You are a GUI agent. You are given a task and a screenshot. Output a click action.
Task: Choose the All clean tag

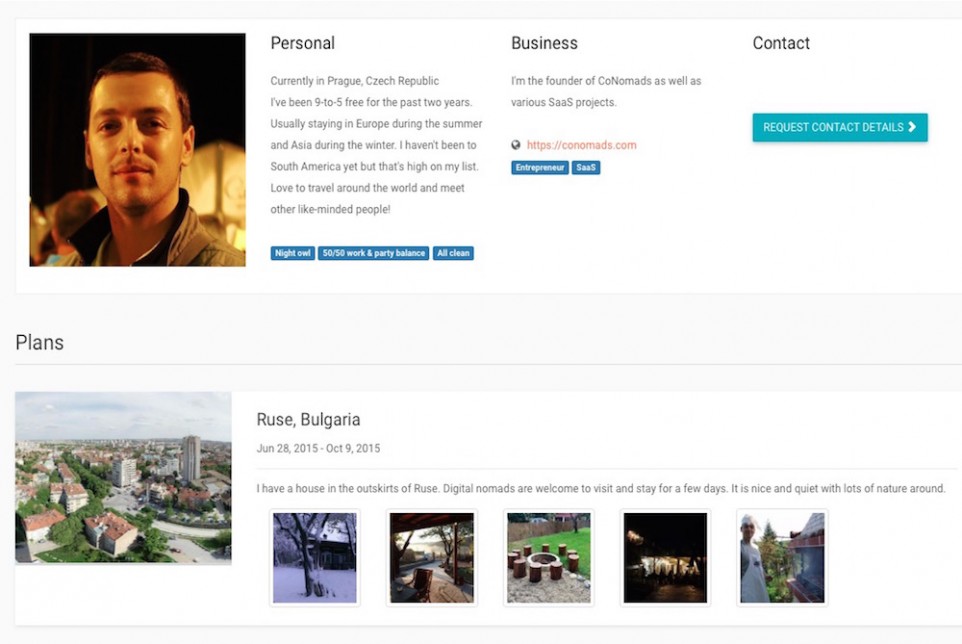[453, 253]
